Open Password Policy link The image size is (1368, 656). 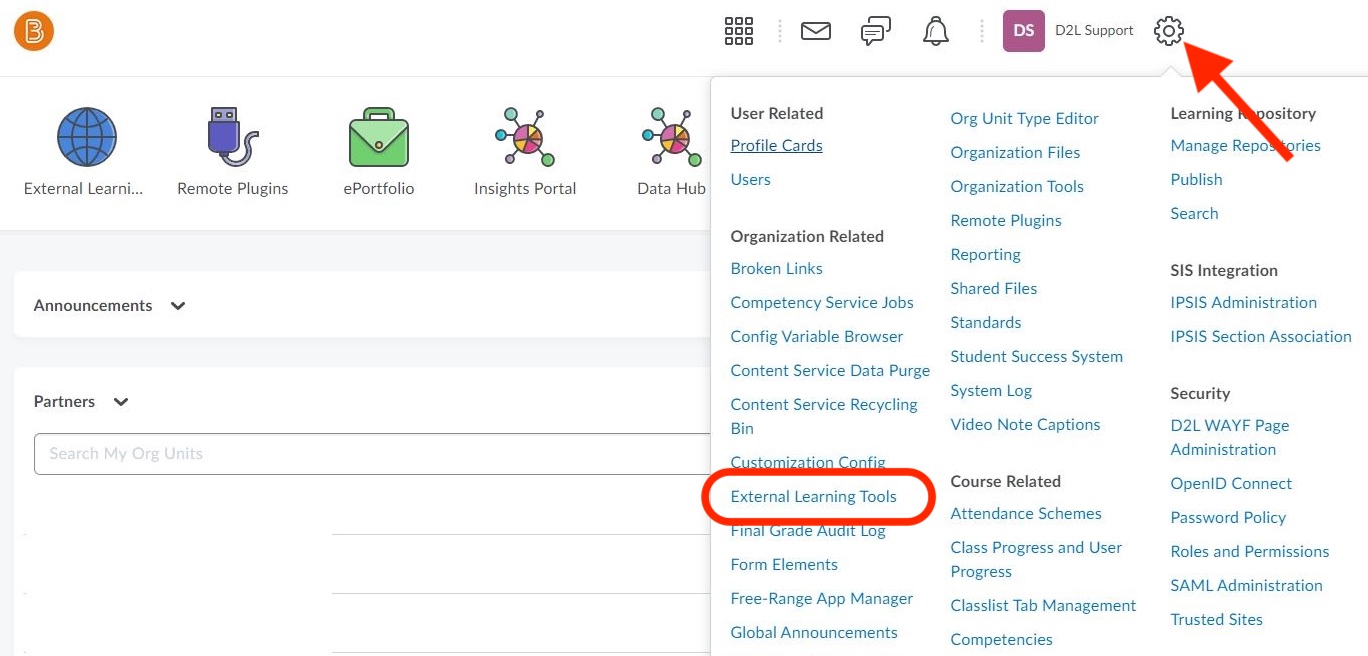coord(1228,518)
